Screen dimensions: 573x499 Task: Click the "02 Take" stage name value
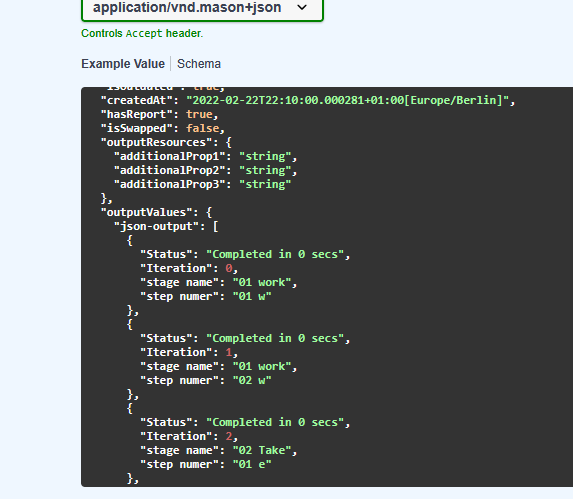click(x=262, y=450)
